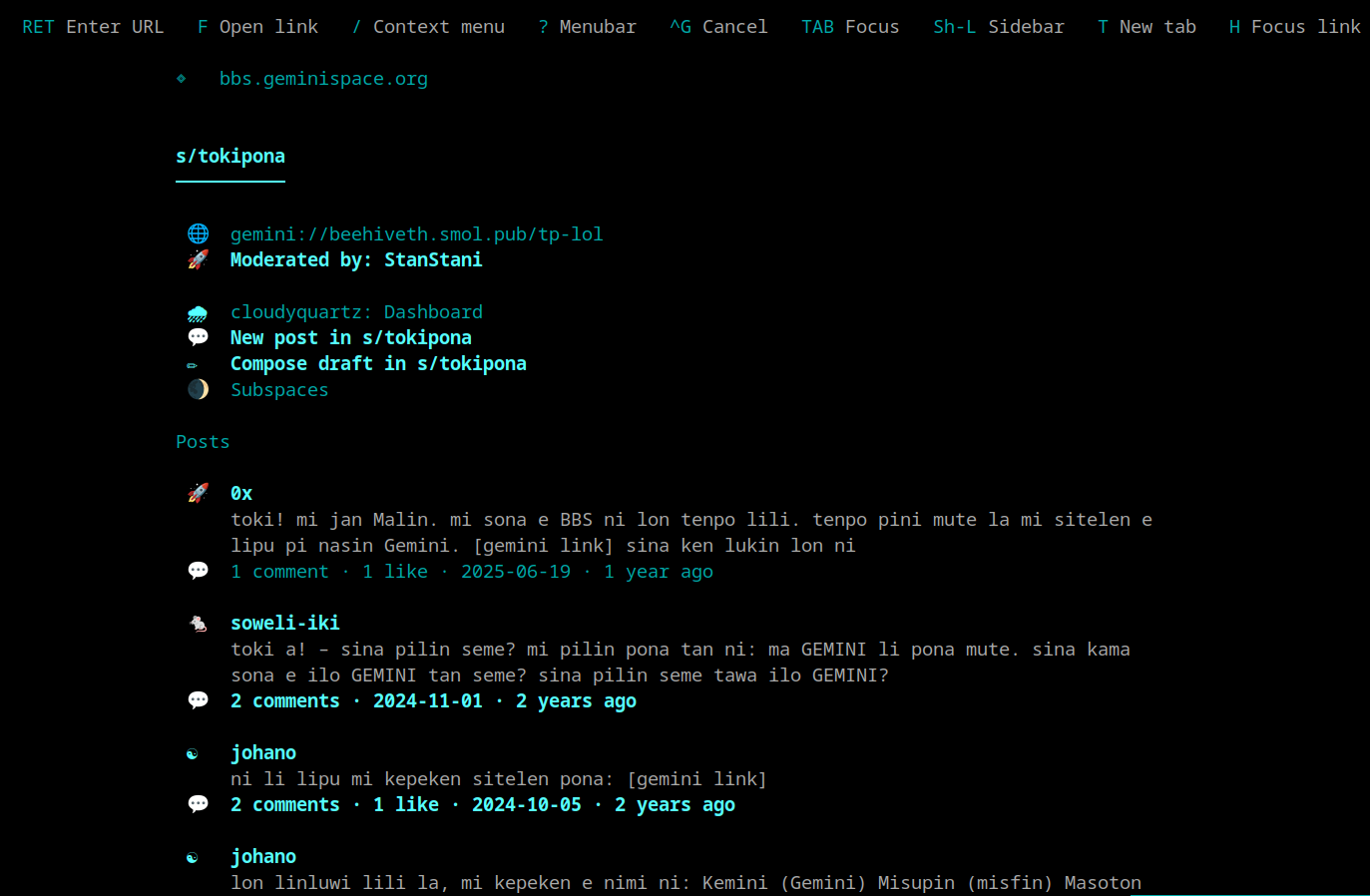
Task: Click the rain cloud icon beside Dashboard
Action: (x=199, y=312)
